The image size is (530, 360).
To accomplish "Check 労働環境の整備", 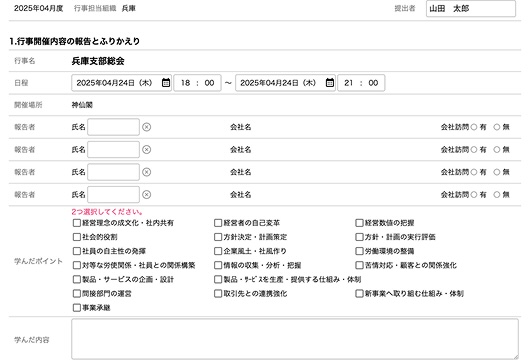I will [x=359, y=251].
